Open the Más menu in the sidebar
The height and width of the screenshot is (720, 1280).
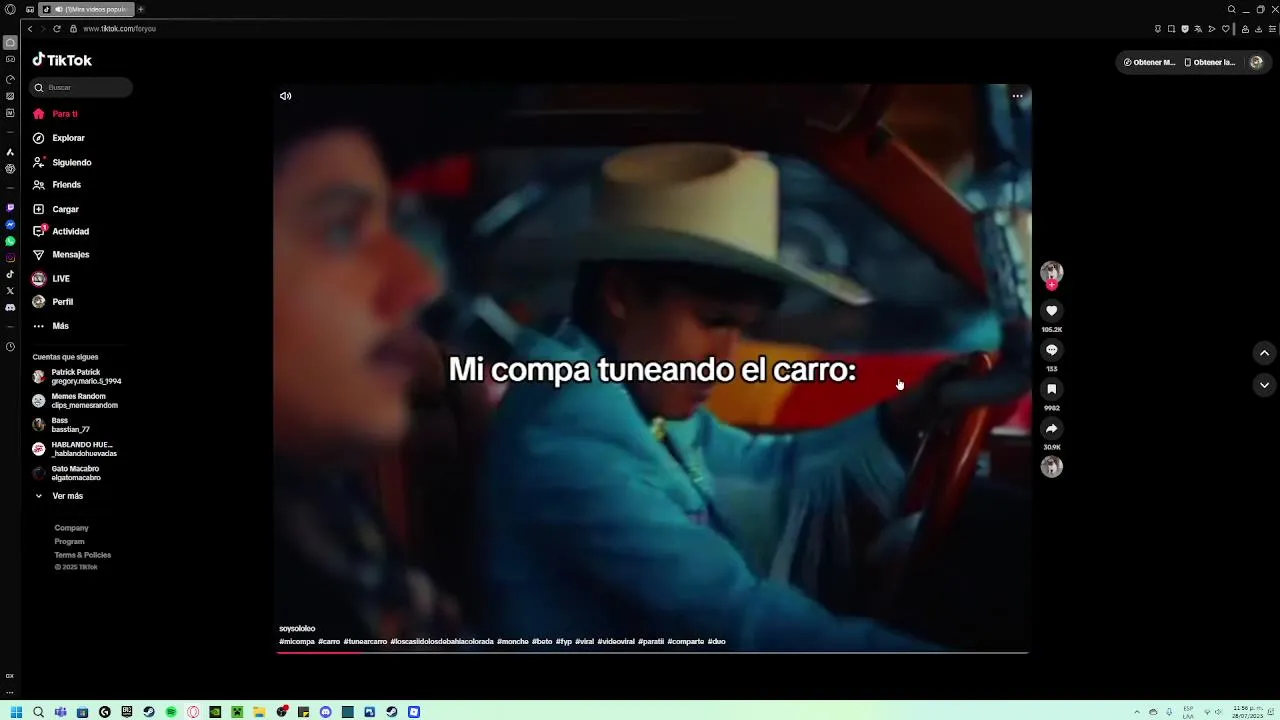point(52,326)
